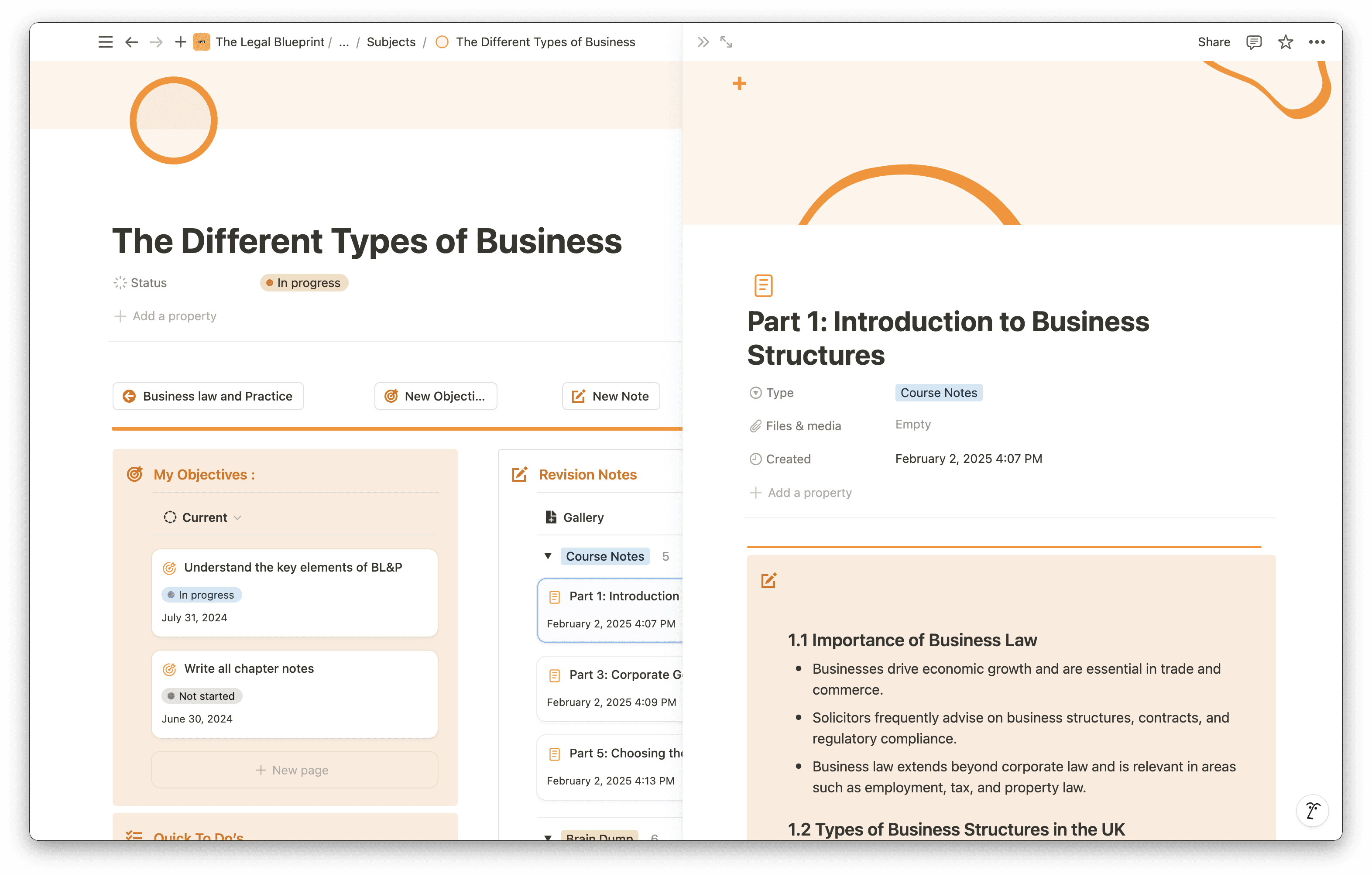1372x877 pixels.
Task: Toggle In progress status on BL&P objective
Action: tap(202, 595)
